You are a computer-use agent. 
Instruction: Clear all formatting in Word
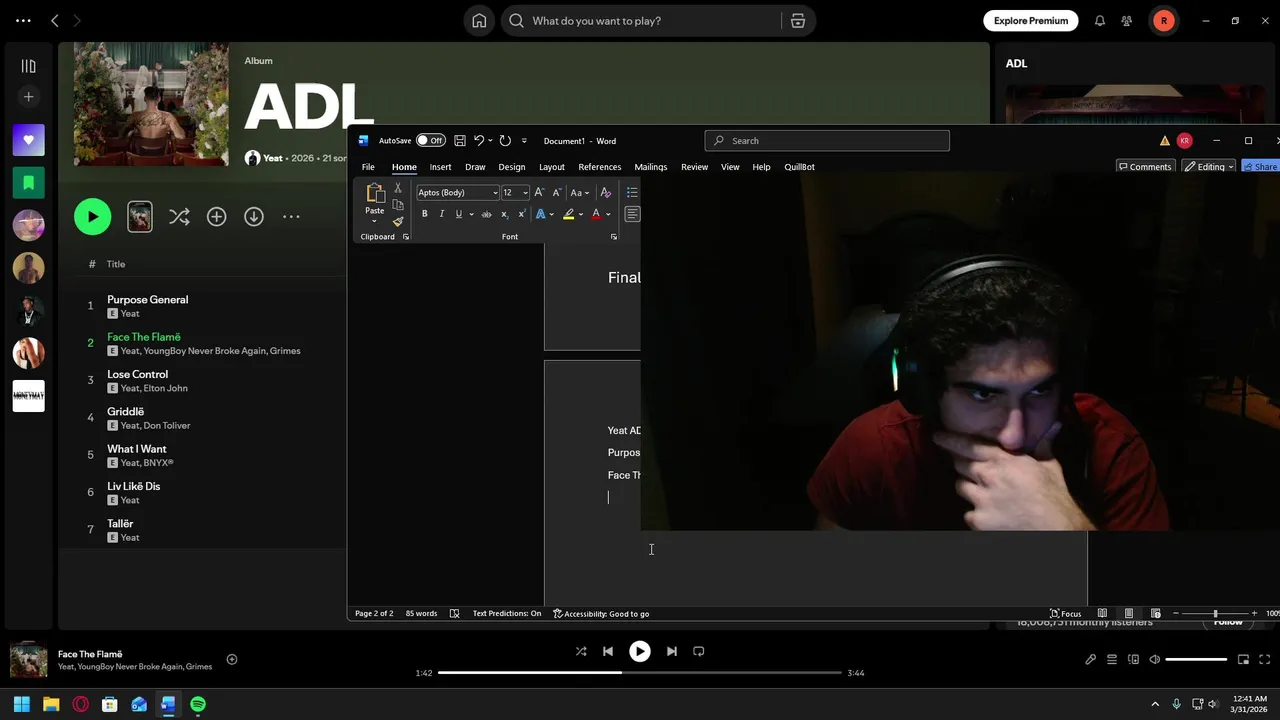tap(606, 192)
